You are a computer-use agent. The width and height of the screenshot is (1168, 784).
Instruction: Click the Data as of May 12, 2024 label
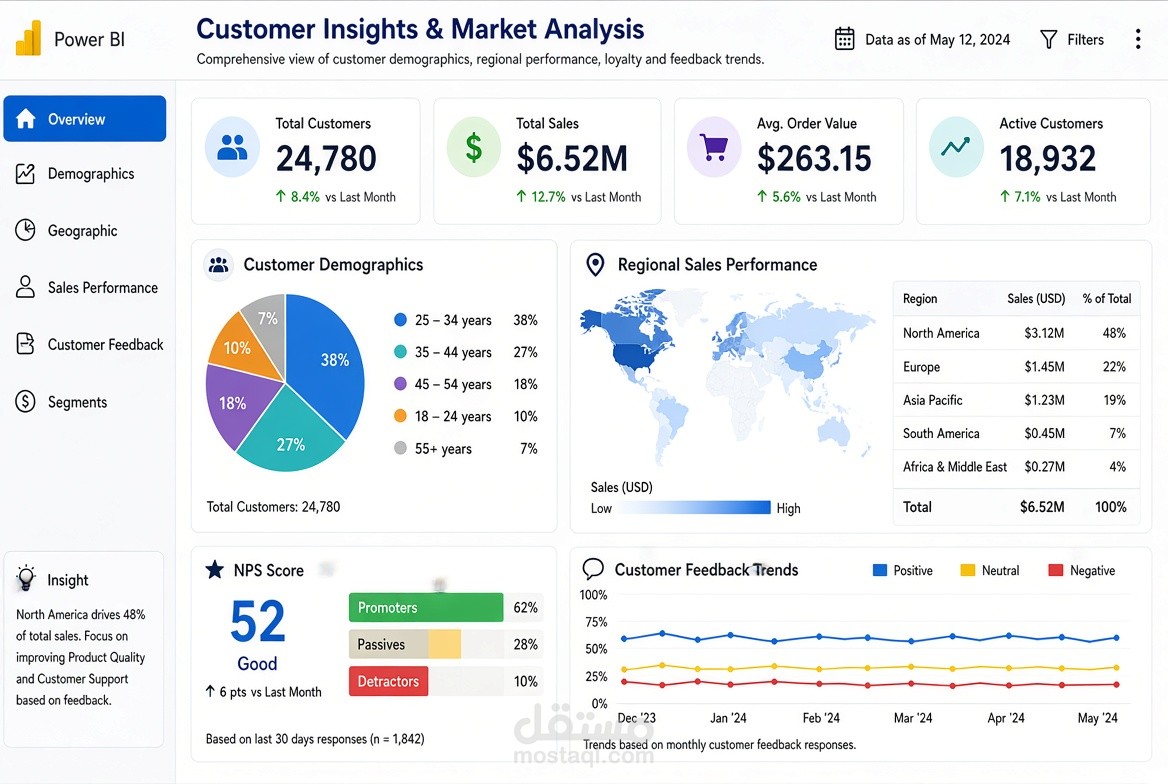pos(937,39)
